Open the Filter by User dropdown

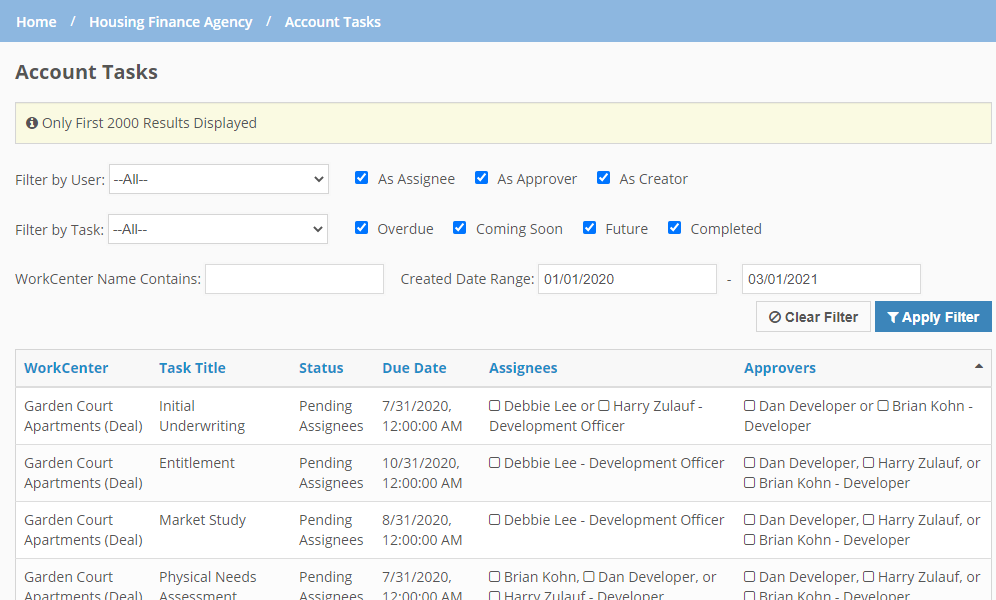tap(218, 179)
